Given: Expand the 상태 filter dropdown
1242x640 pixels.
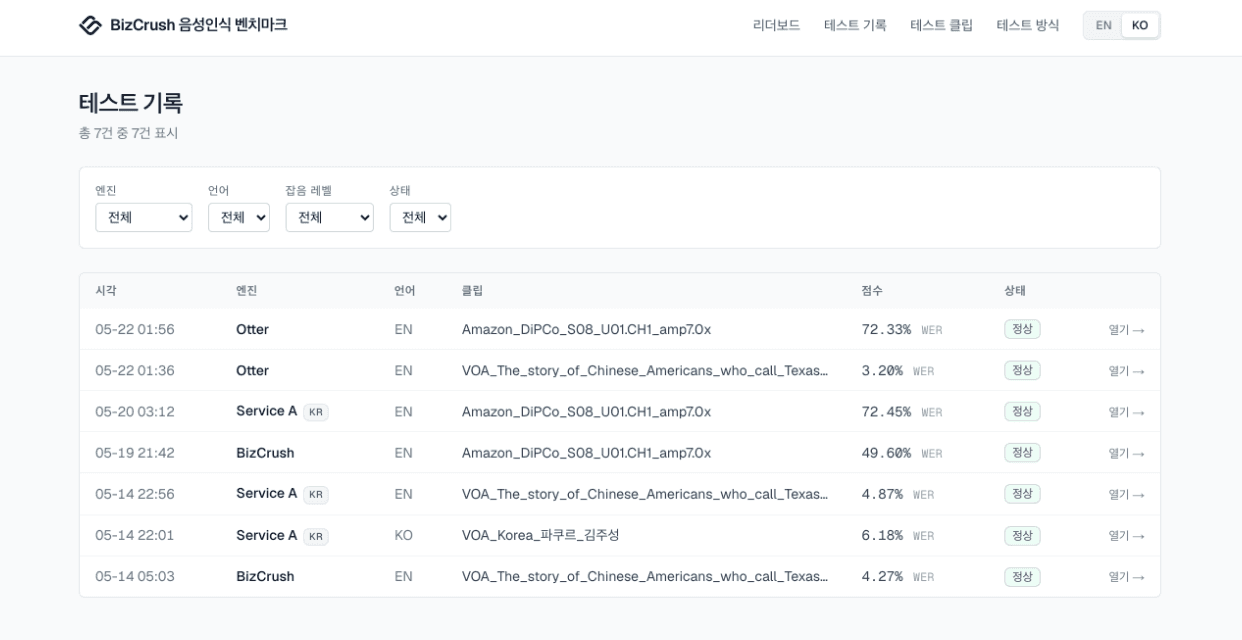Looking at the screenshot, I should [420, 217].
